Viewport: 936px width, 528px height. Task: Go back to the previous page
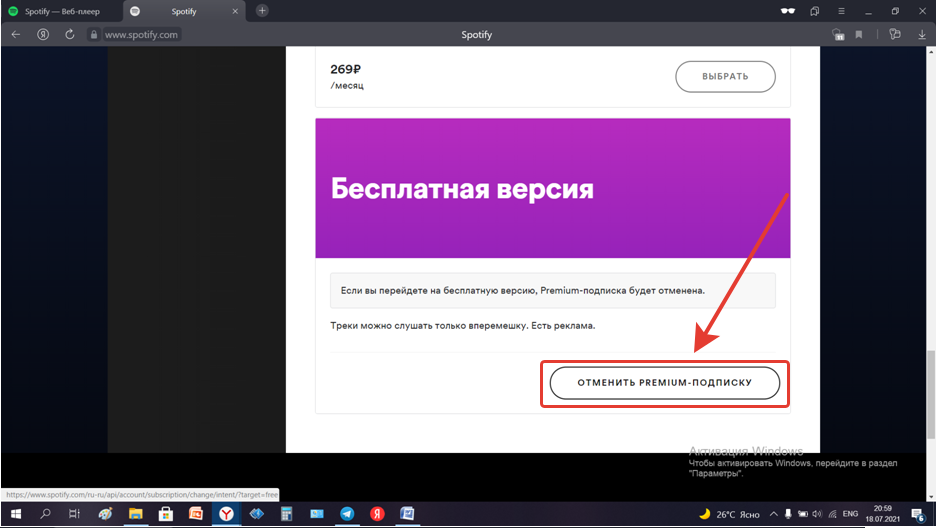(15, 34)
